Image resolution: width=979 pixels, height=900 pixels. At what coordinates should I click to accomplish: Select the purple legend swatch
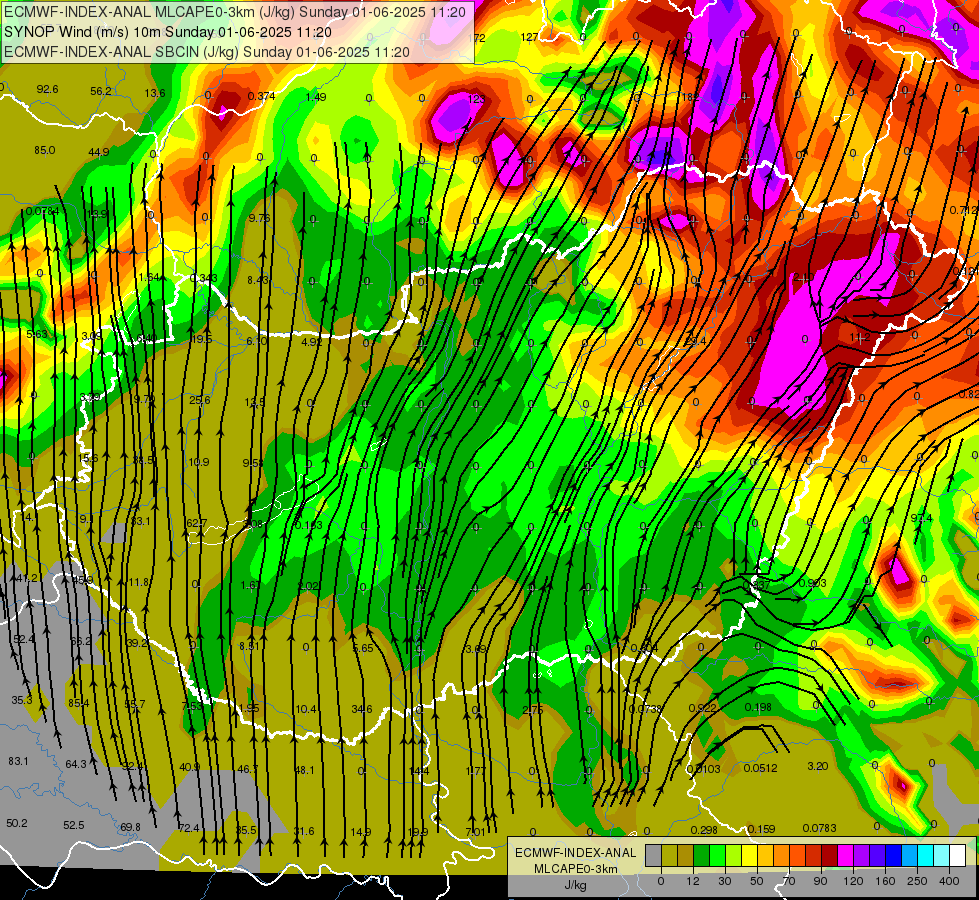pyautogui.click(x=861, y=855)
